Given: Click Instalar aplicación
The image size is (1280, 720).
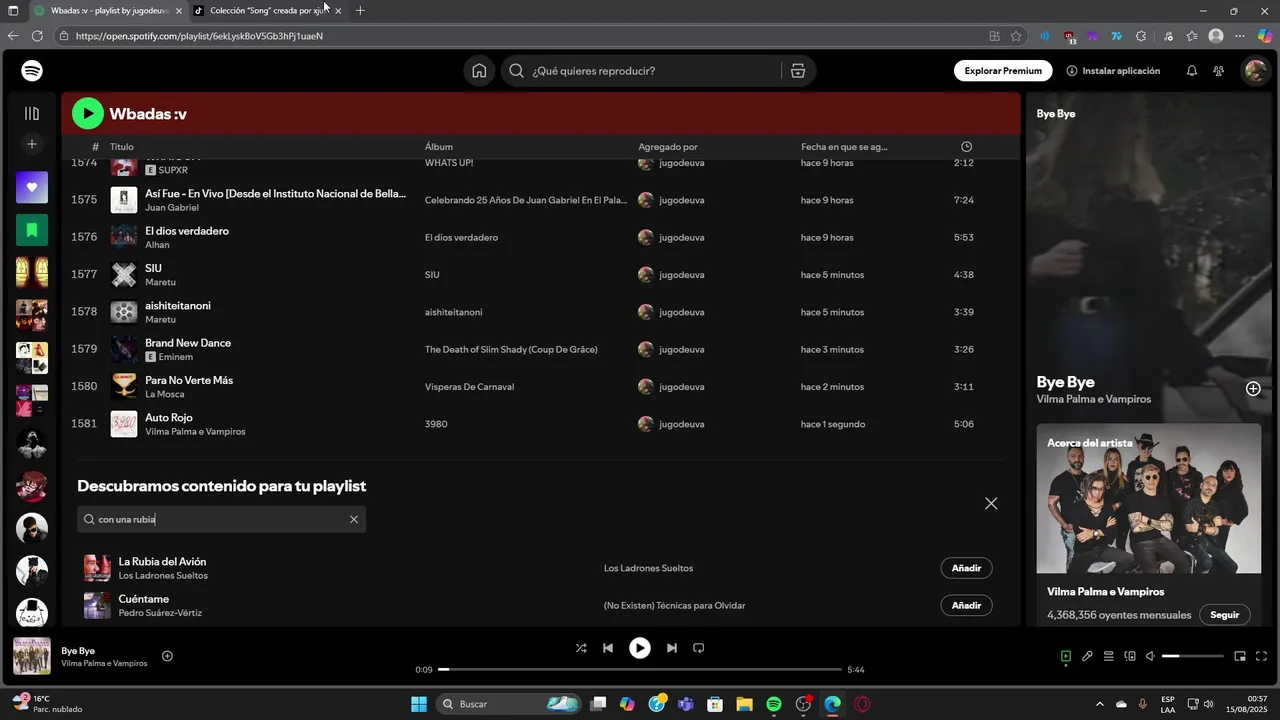Looking at the screenshot, I should click(1113, 71).
